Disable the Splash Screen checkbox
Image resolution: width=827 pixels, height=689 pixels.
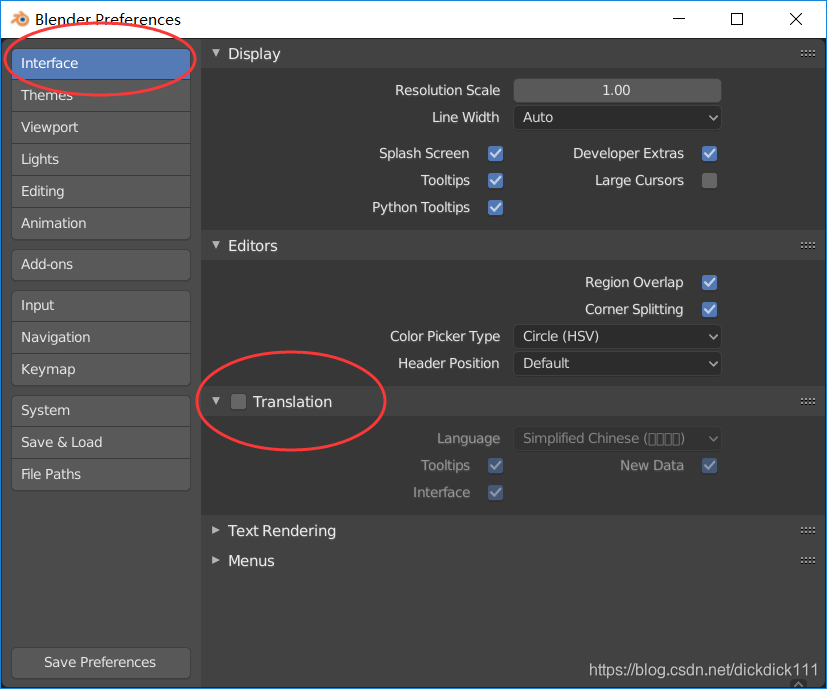tap(495, 154)
